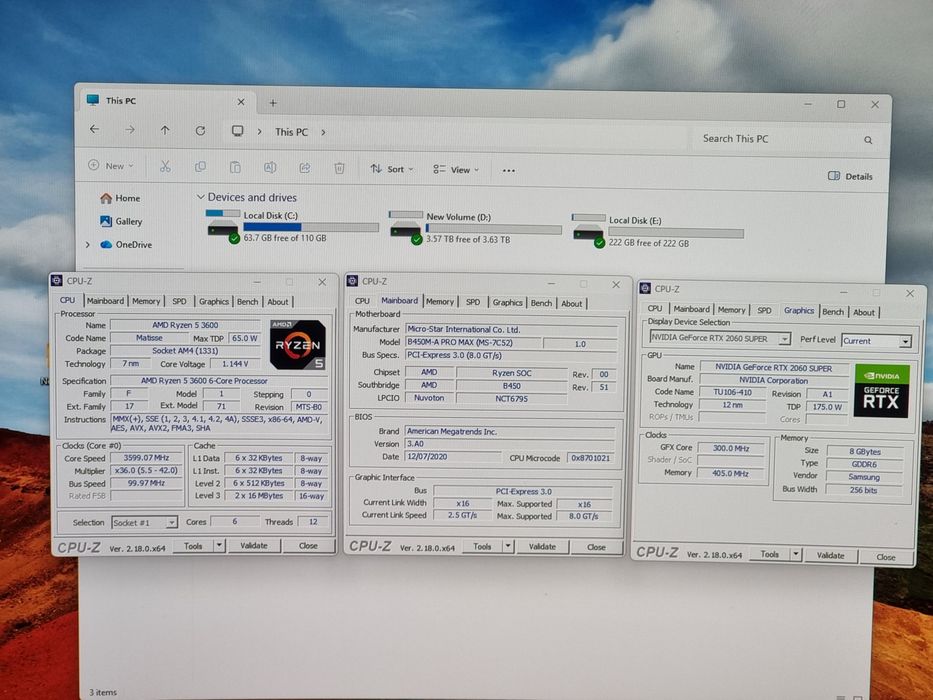933x700 pixels.
Task: Click the Ryzen 5 logo image
Action: [298, 345]
